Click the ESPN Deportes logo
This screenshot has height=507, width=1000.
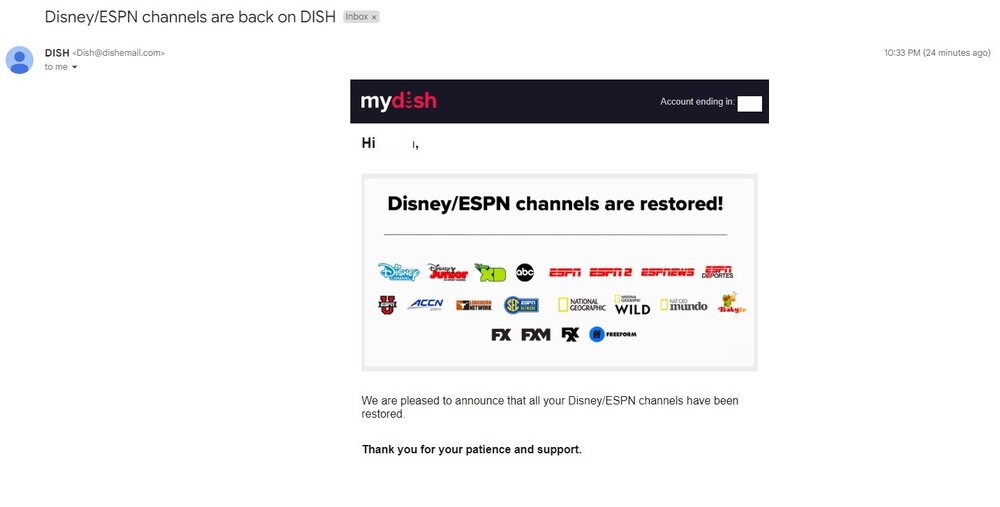point(717,272)
